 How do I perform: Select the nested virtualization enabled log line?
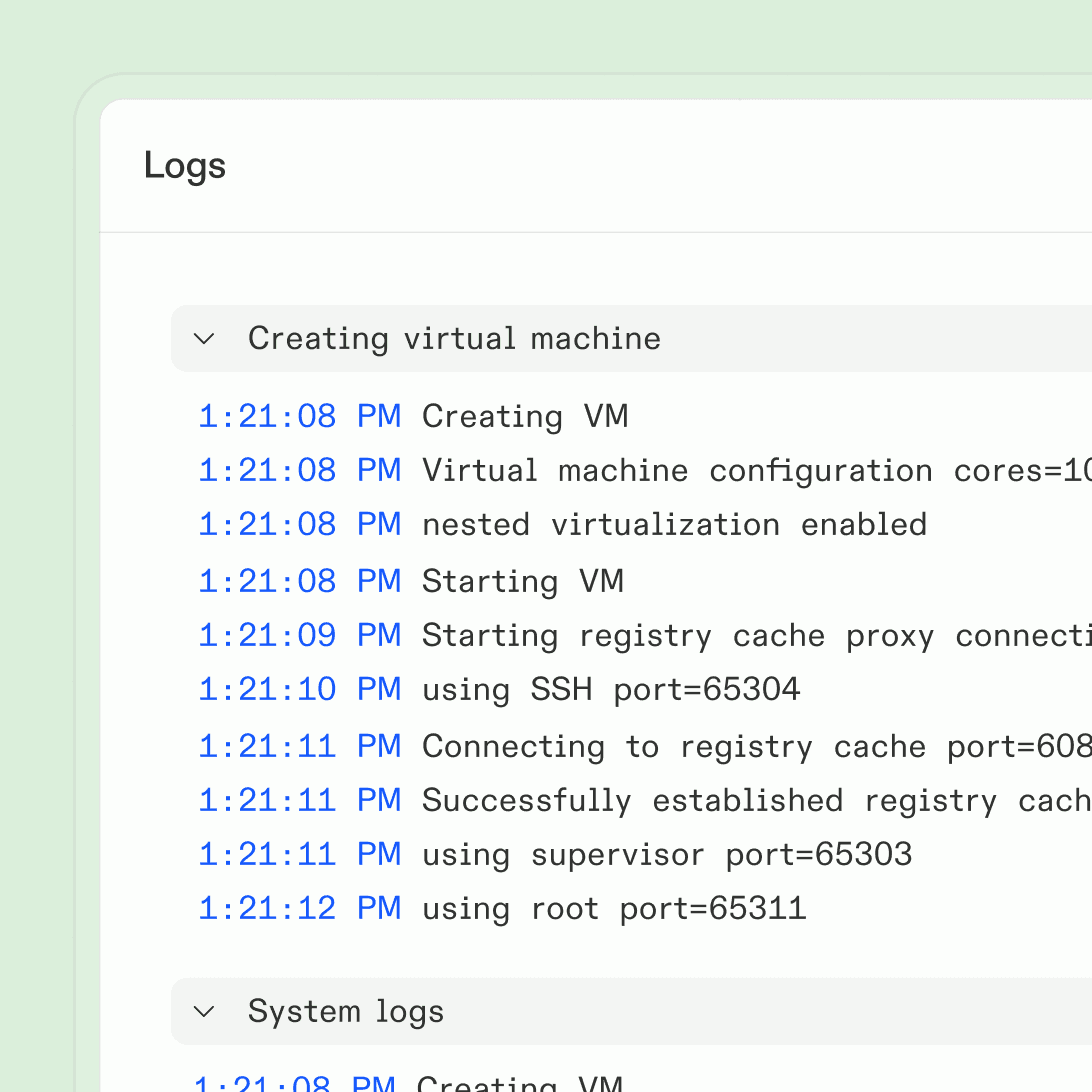(x=673, y=523)
